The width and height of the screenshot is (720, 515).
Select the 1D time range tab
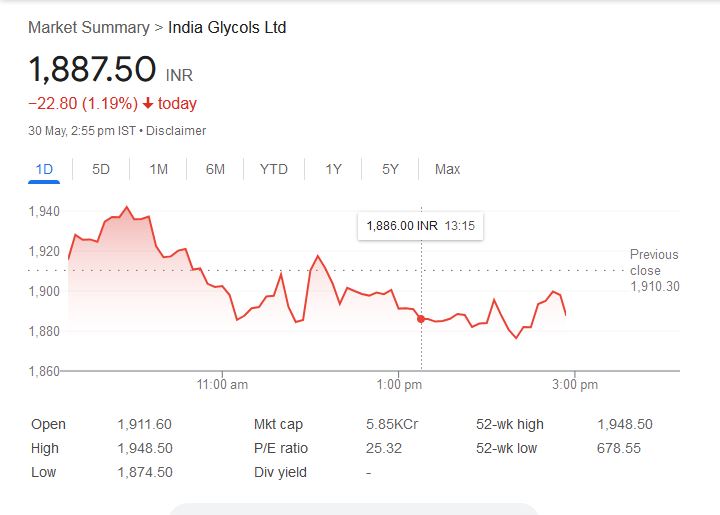point(44,169)
